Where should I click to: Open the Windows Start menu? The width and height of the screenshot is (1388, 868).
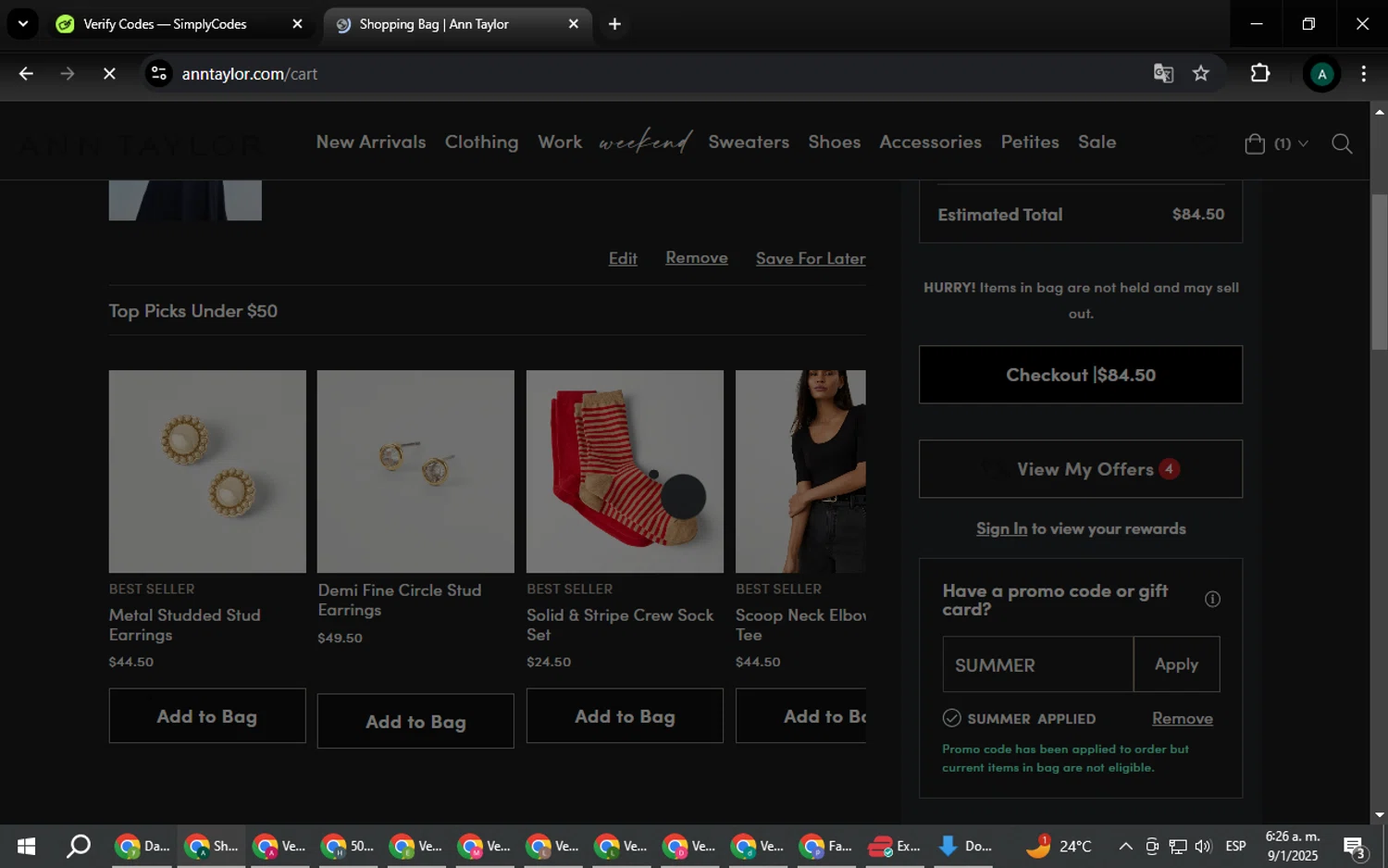click(x=26, y=846)
